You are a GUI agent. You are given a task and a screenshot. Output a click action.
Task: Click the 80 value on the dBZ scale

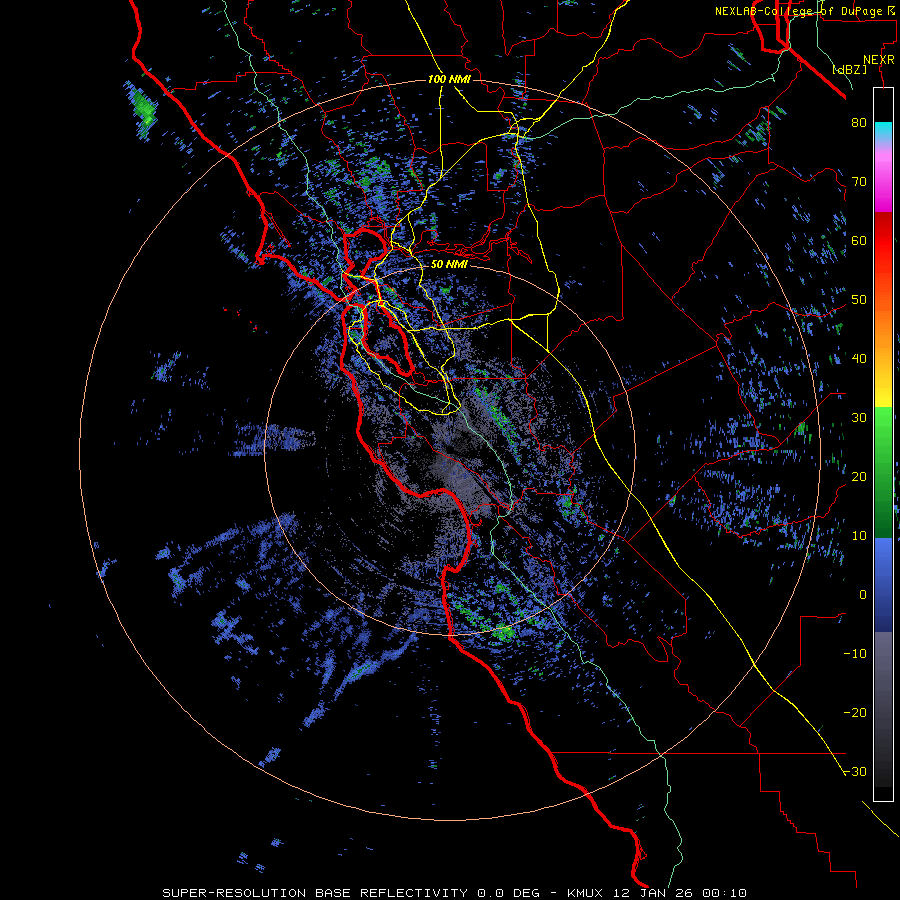[x=859, y=122]
